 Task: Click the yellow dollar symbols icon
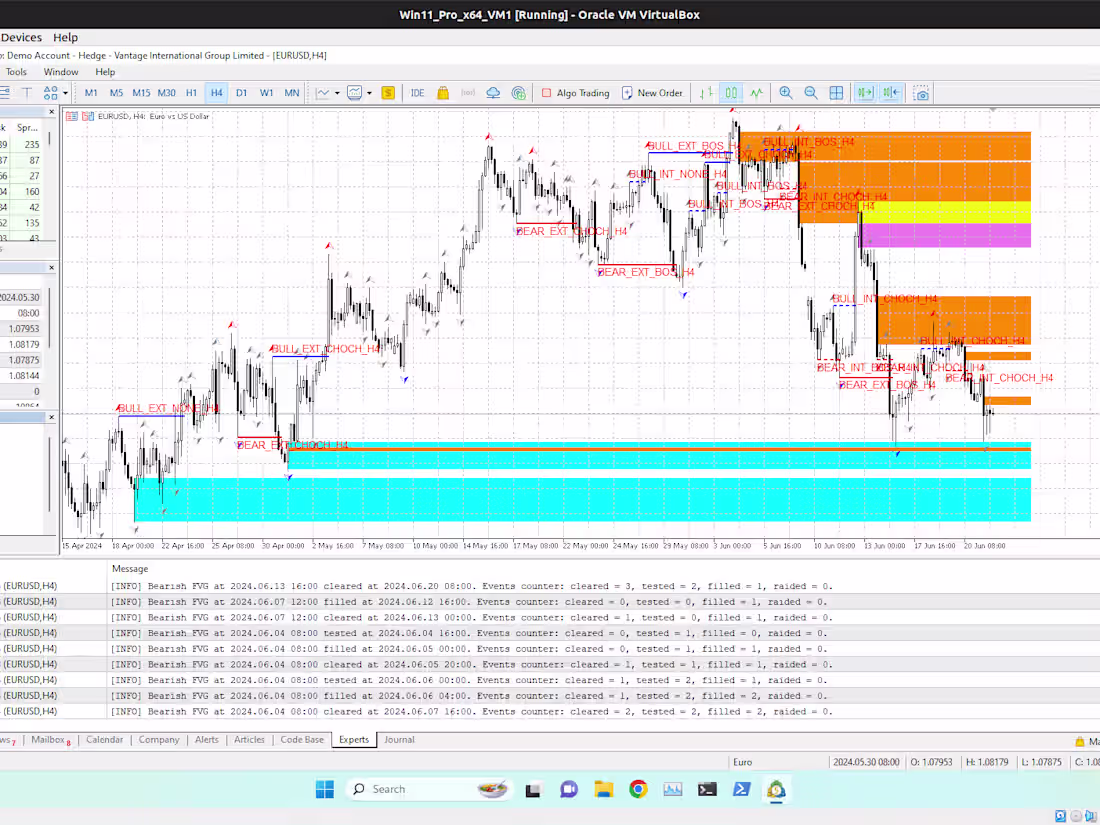pos(388,92)
